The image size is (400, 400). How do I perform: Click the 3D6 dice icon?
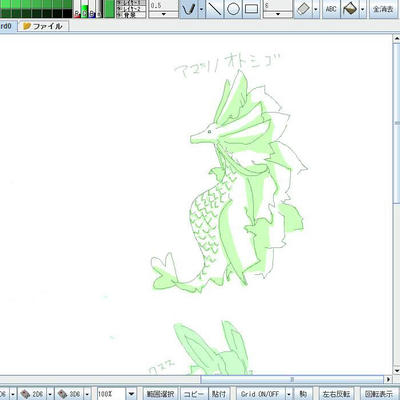point(70,394)
